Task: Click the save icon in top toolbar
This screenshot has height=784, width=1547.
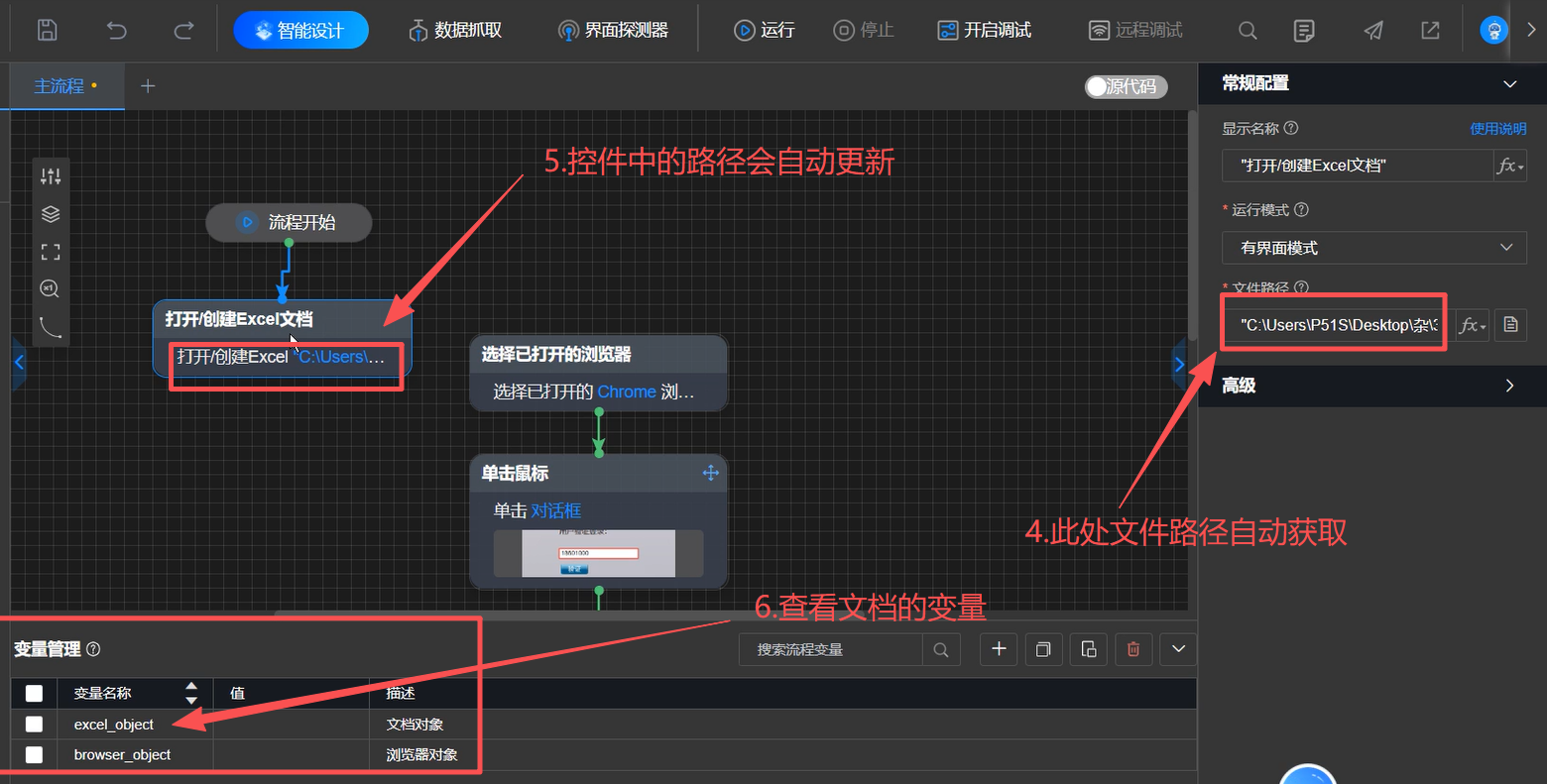Action: pyautogui.click(x=47, y=31)
